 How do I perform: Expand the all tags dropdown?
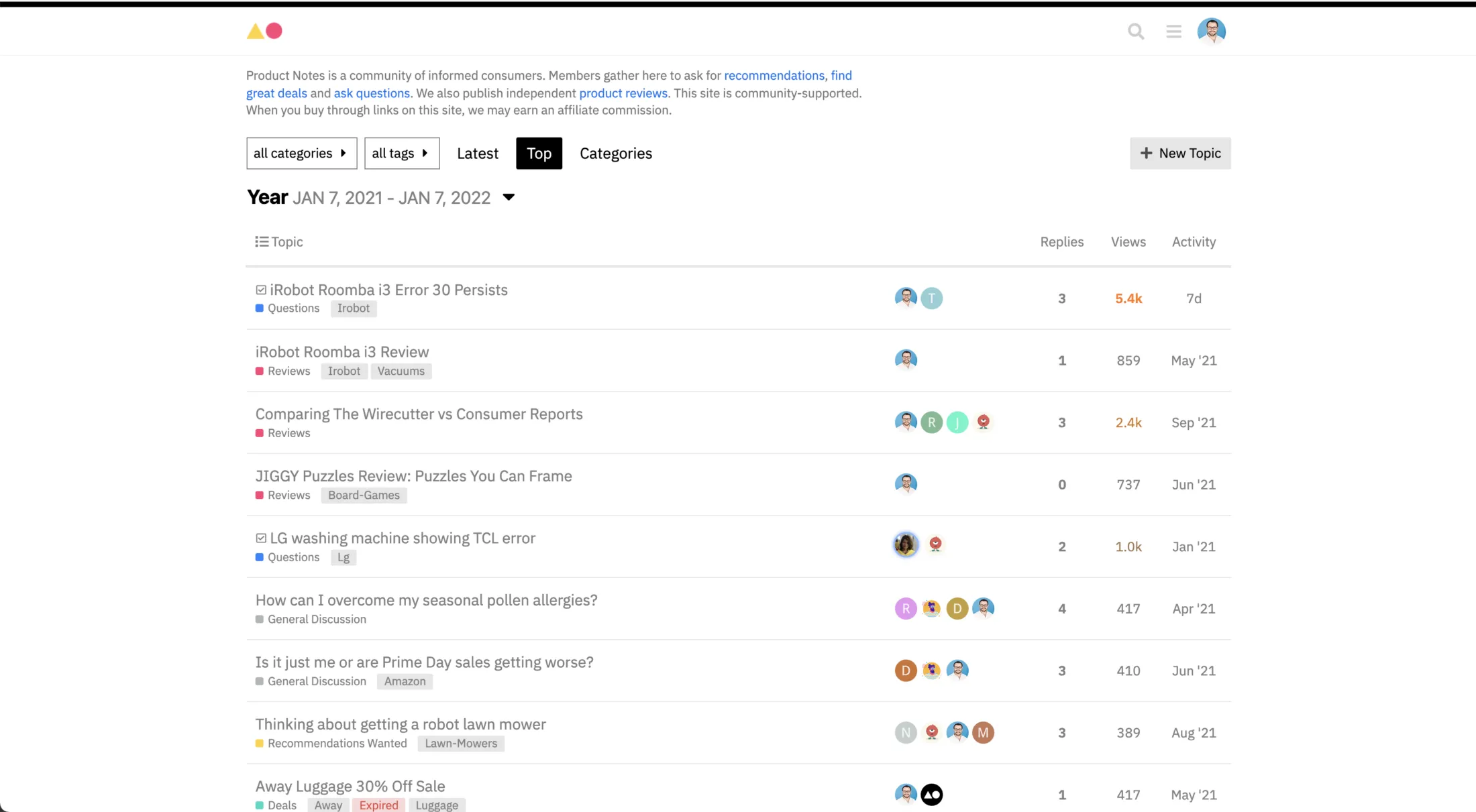(401, 154)
